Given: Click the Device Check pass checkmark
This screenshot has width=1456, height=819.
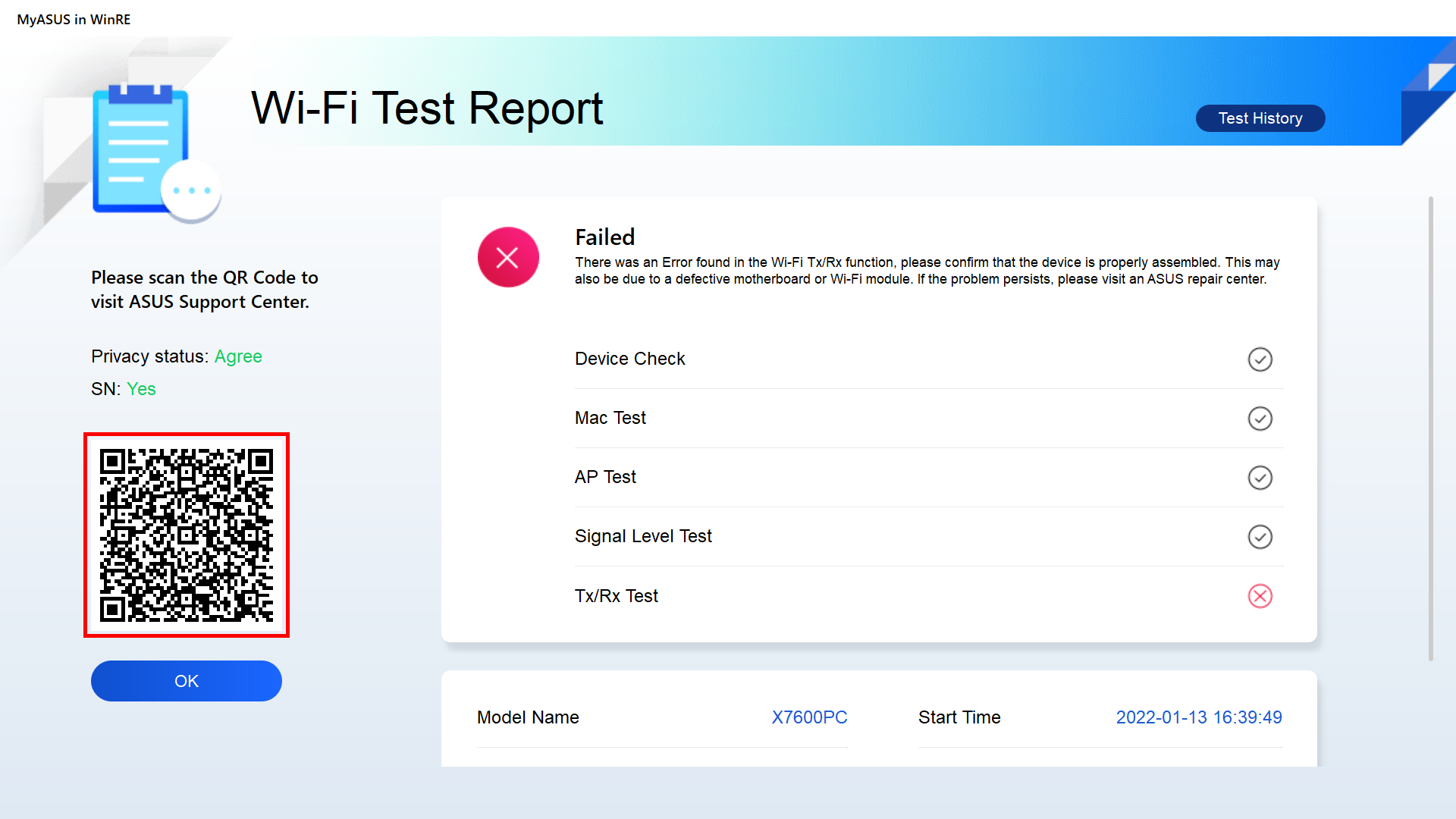Looking at the screenshot, I should click(x=1260, y=359).
